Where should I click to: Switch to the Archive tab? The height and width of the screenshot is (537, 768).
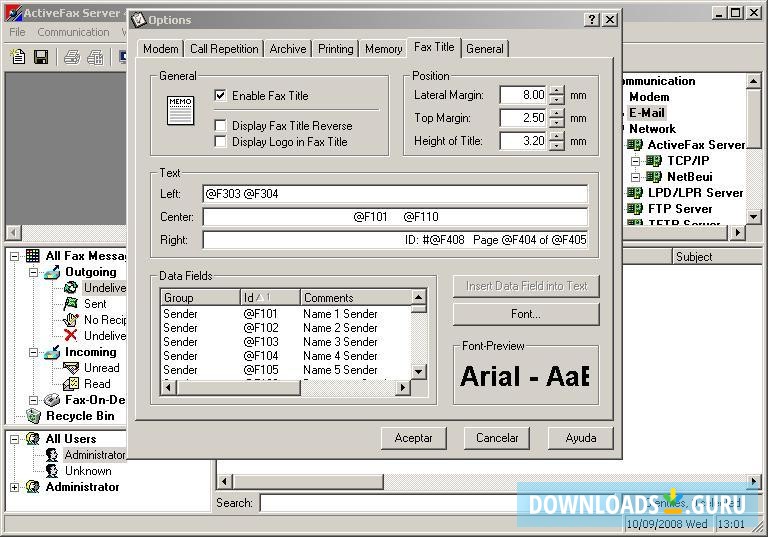[x=288, y=49]
